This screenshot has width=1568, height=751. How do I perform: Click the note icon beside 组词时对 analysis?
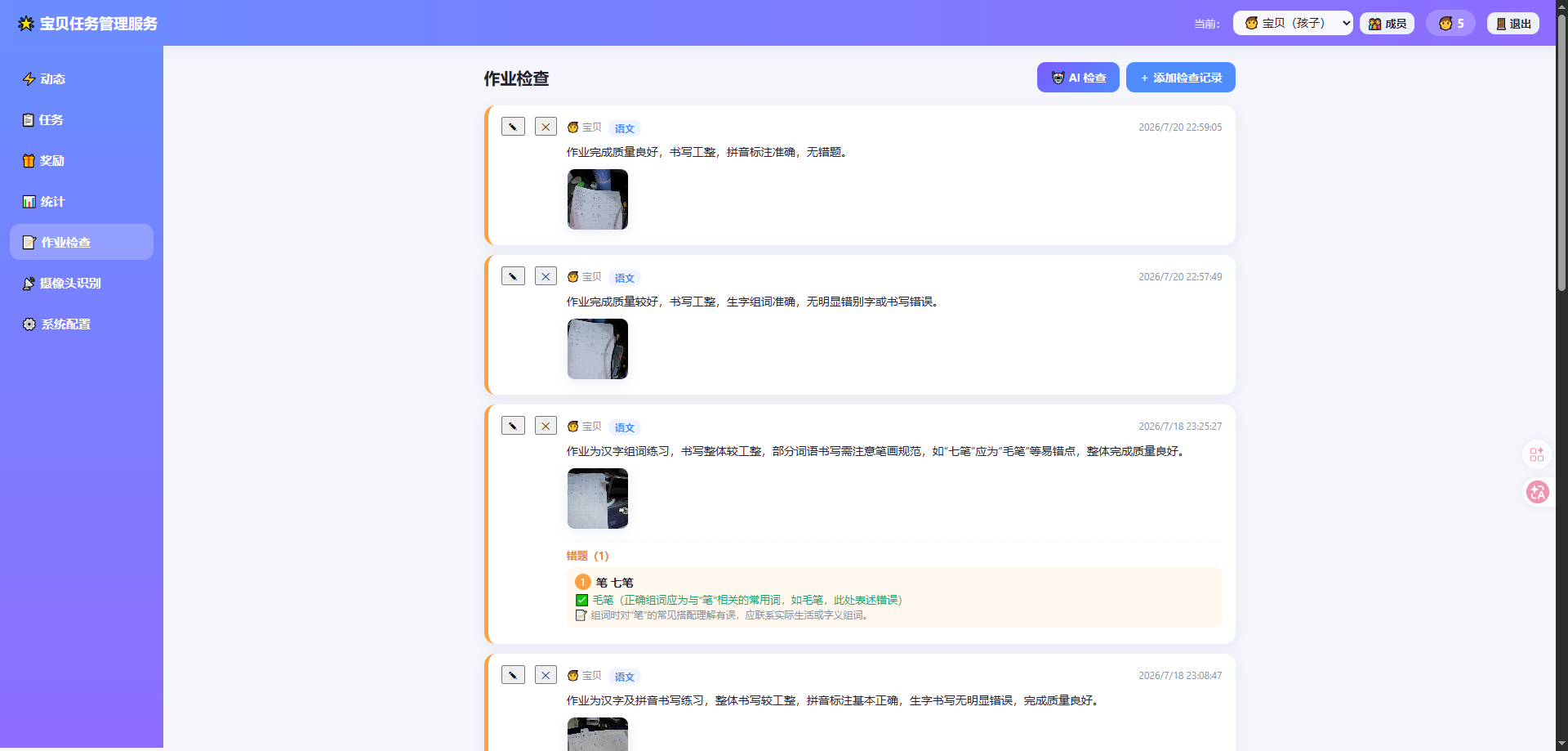[x=581, y=615]
